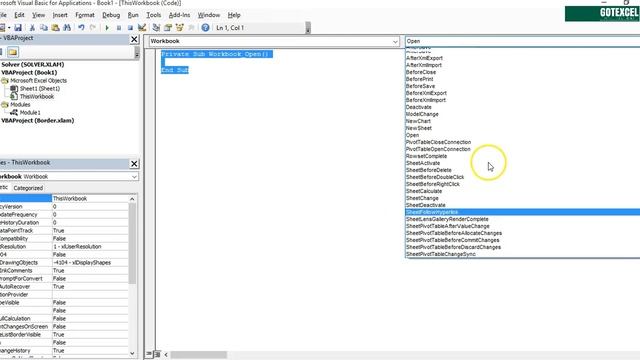Choose SheetActivate event from list
Viewport: 640px width, 360px height.
tap(423, 163)
